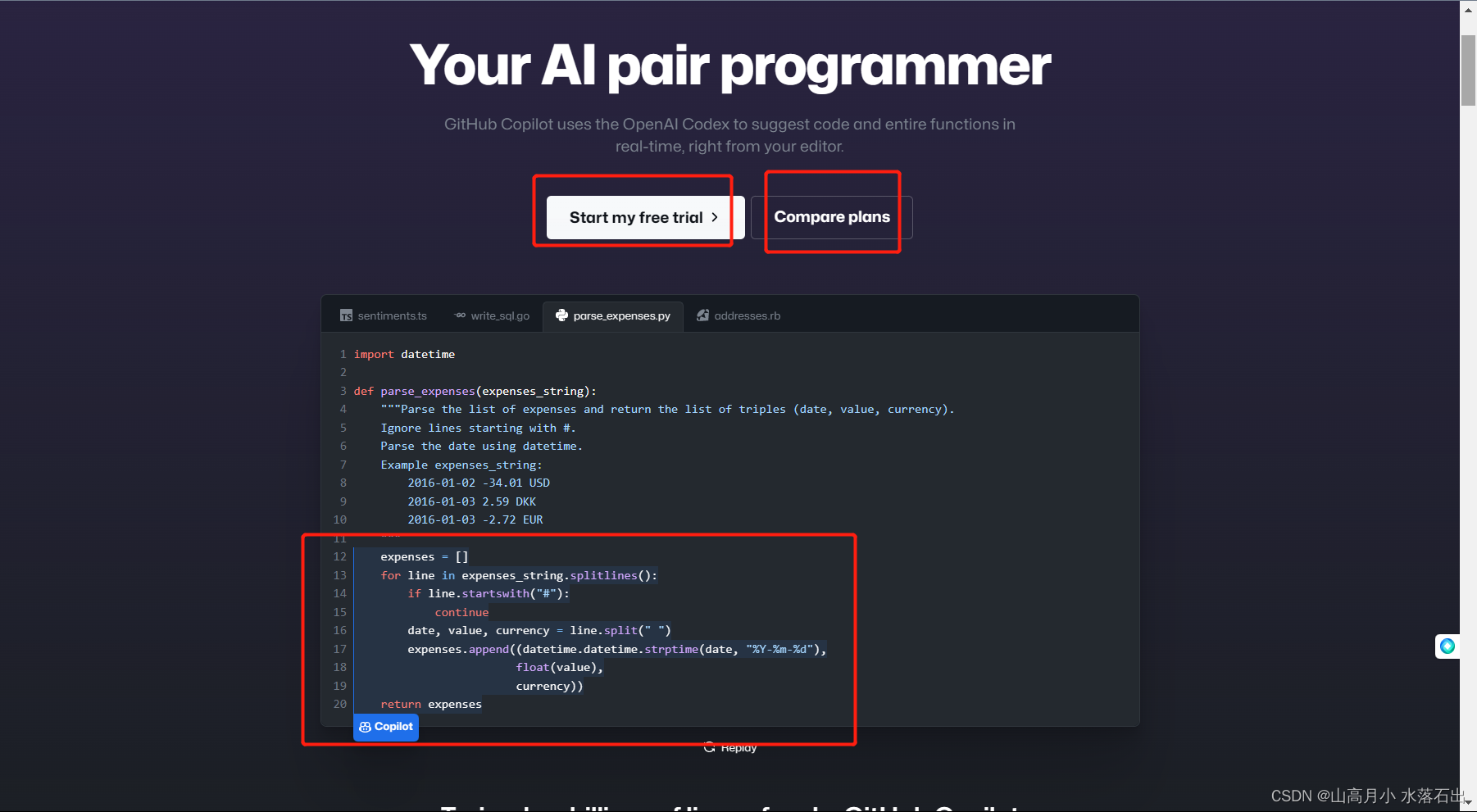This screenshot has height=812, width=1477.
Task: Switch to the sentiments.ts tab
Action: 384,315
